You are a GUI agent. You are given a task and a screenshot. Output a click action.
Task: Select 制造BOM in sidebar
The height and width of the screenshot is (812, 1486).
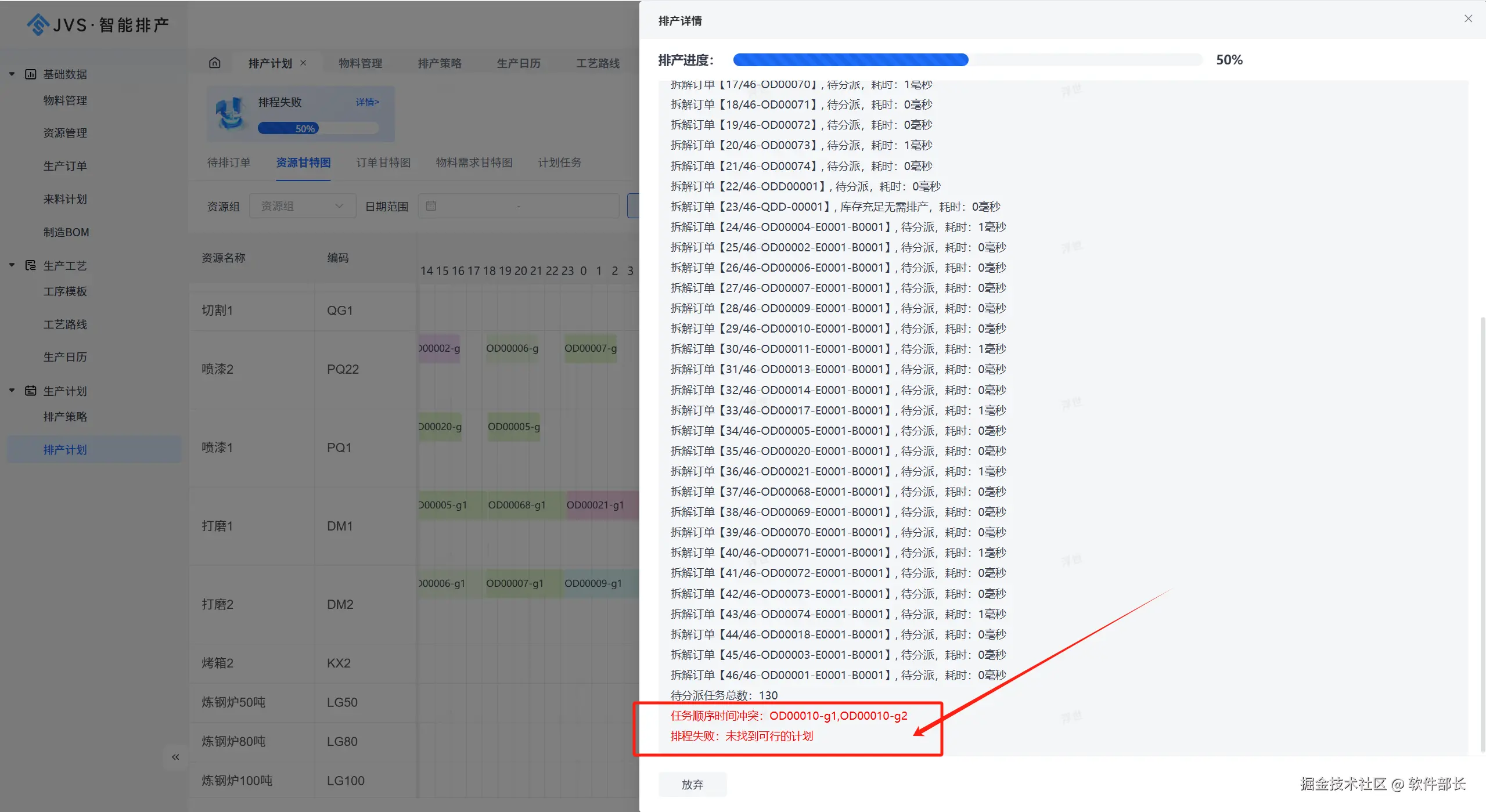click(66, 232)
